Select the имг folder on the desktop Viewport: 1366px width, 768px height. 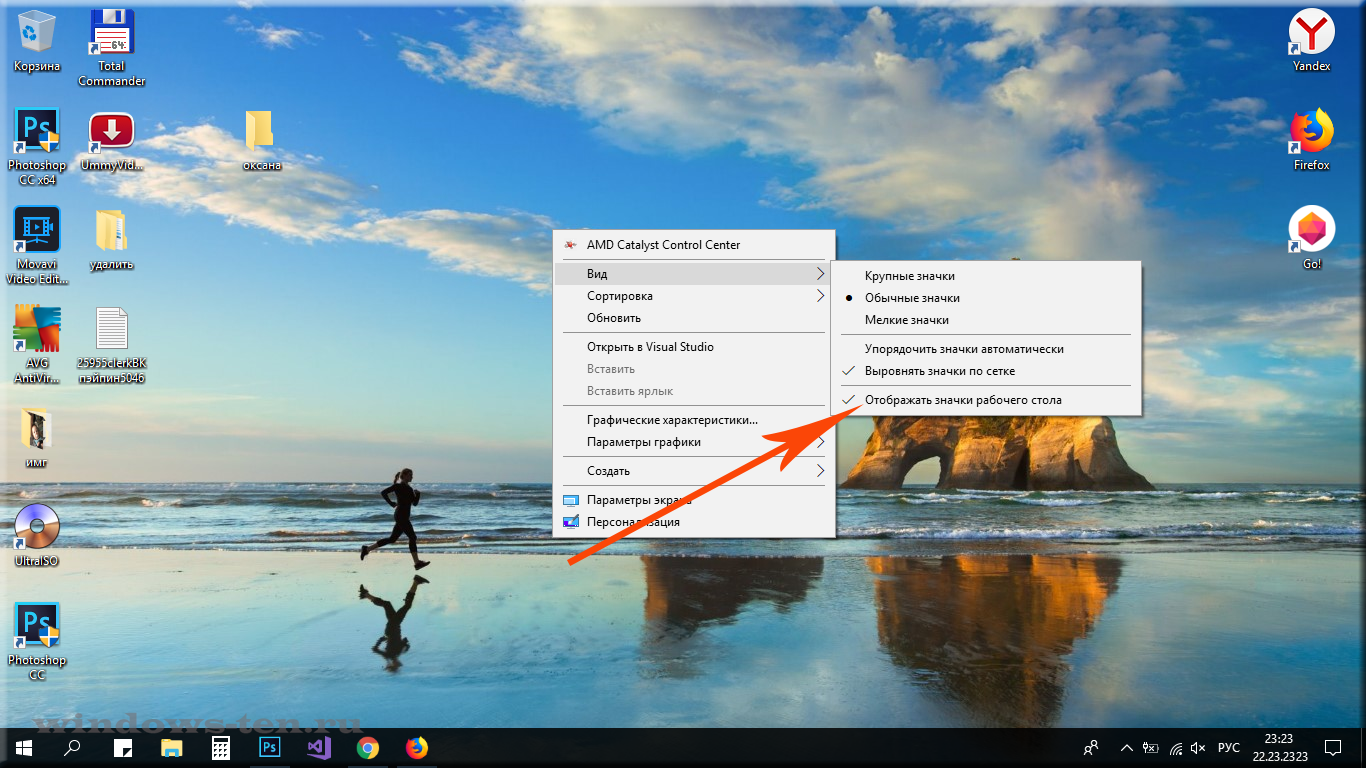[37, 438]
